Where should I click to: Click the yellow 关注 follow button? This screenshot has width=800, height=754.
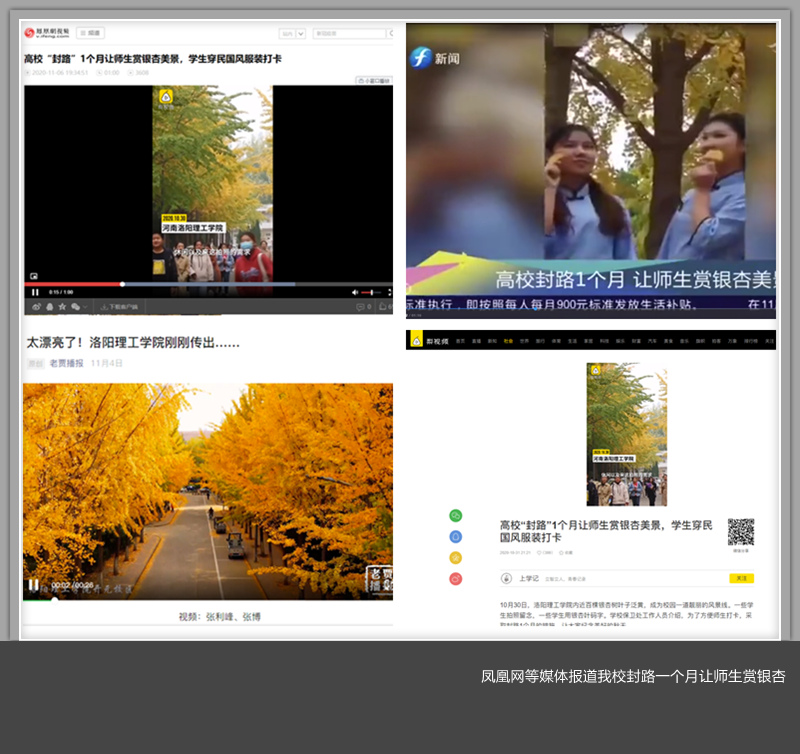[741, 578]
